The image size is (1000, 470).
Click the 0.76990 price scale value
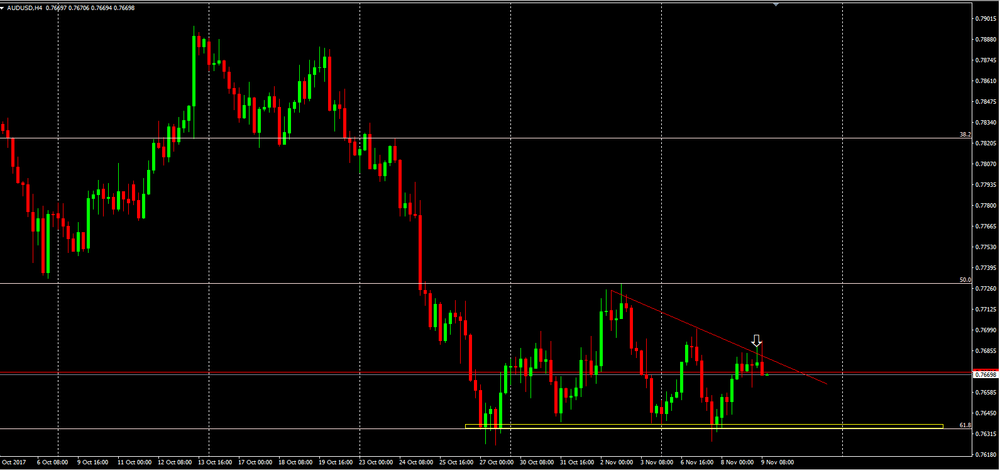click(987, 330)
